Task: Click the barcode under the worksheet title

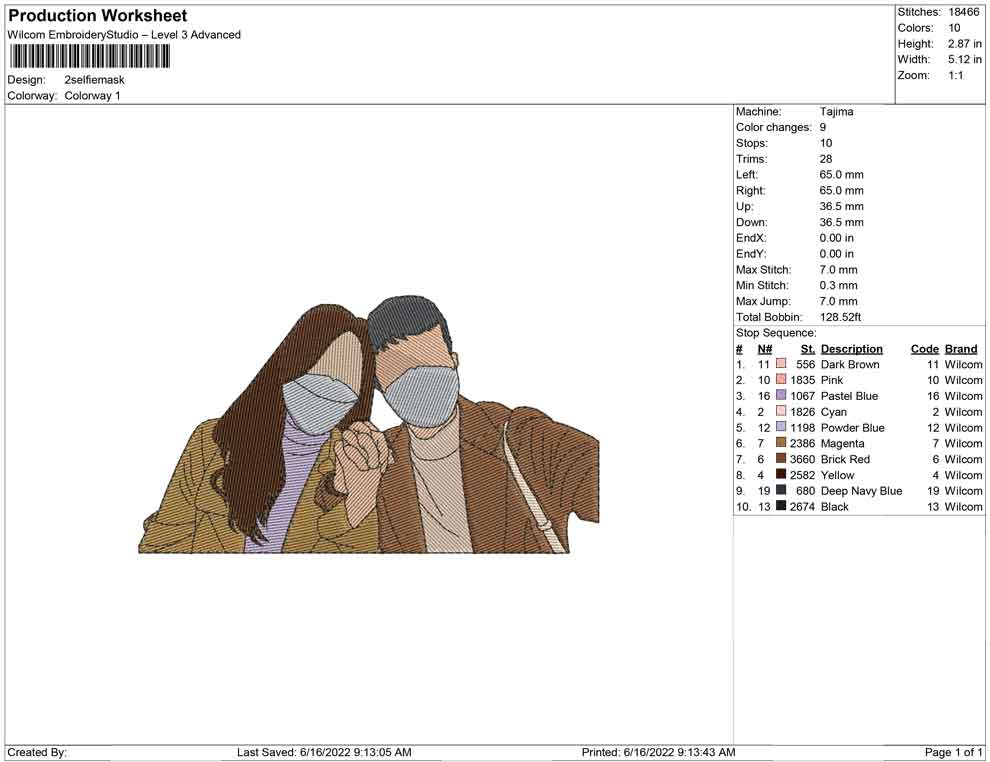Action: (x=89, y=57)
